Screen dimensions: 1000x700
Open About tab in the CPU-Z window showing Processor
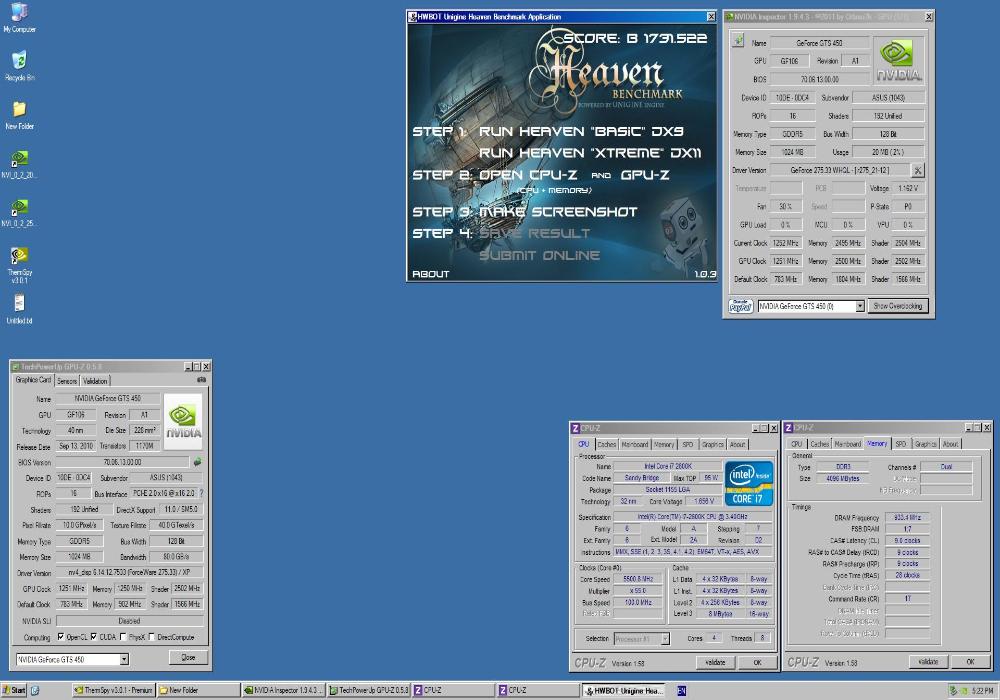[x=737, y=444]
